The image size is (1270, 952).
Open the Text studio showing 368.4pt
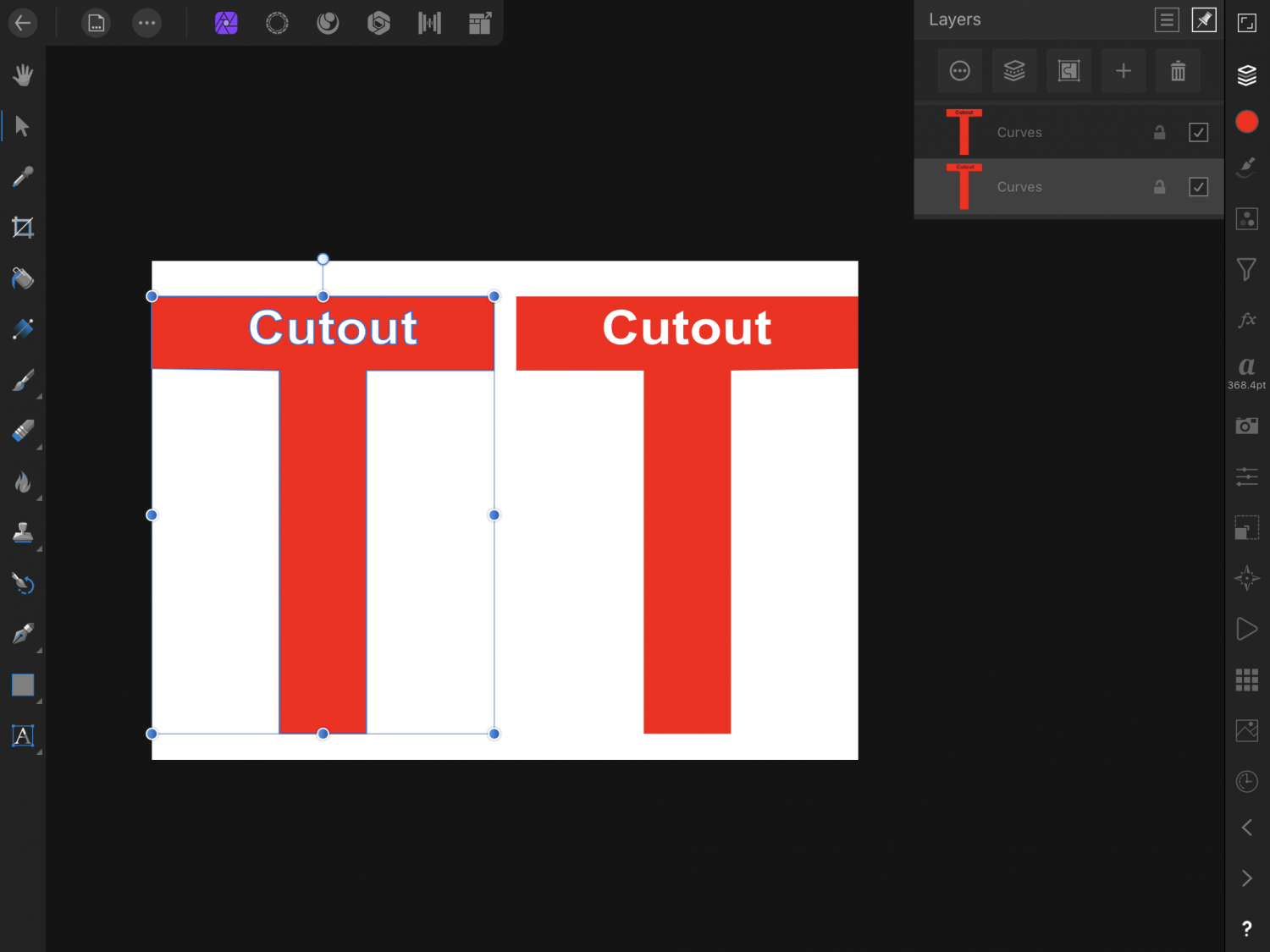click(x=1247, y=372)
